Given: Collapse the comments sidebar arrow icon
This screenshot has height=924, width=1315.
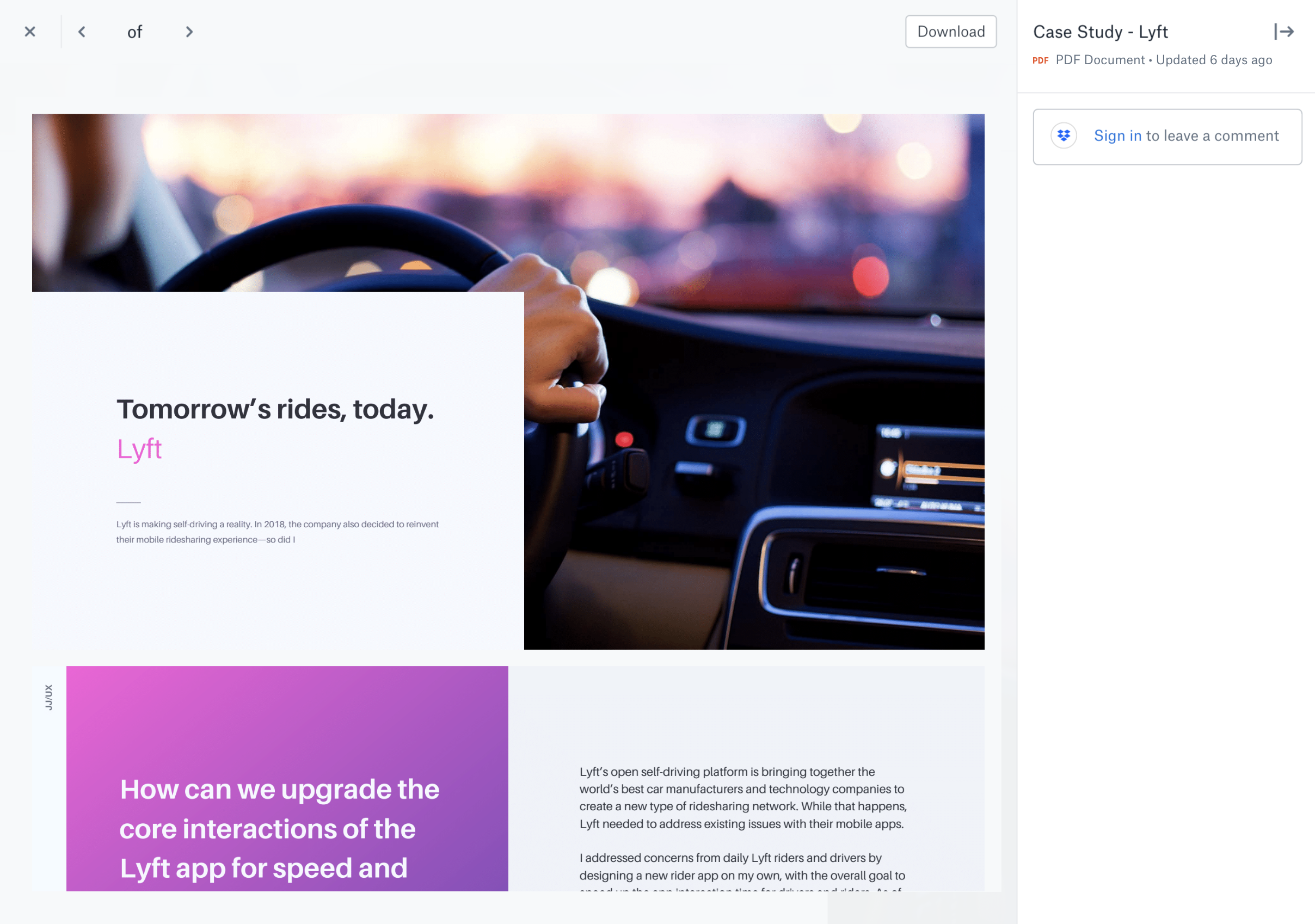Looking at the screenshot, I should click(x=1284, y=32).
